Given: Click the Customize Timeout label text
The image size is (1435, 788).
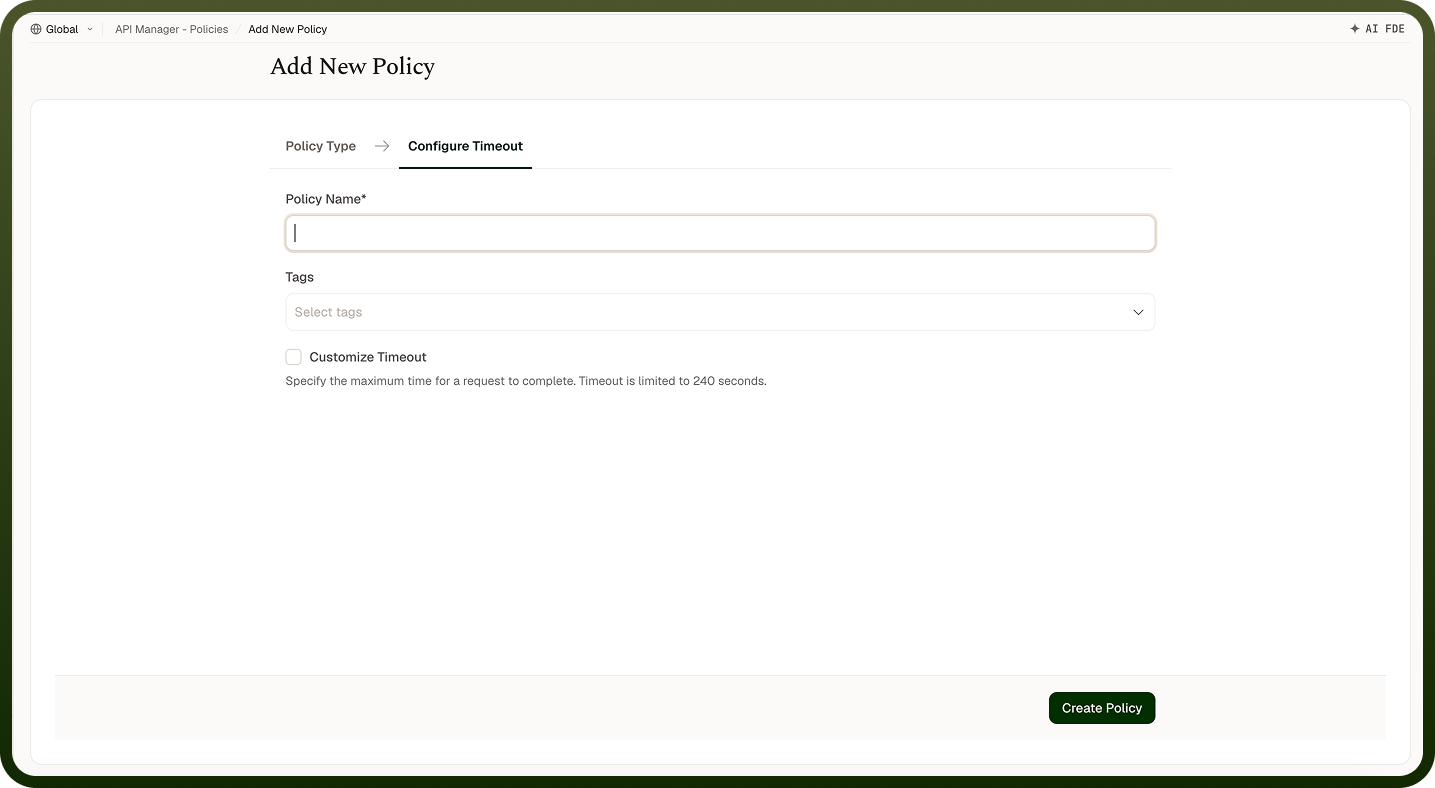Looking at the screenshot, I should click(x=368, y=357).
